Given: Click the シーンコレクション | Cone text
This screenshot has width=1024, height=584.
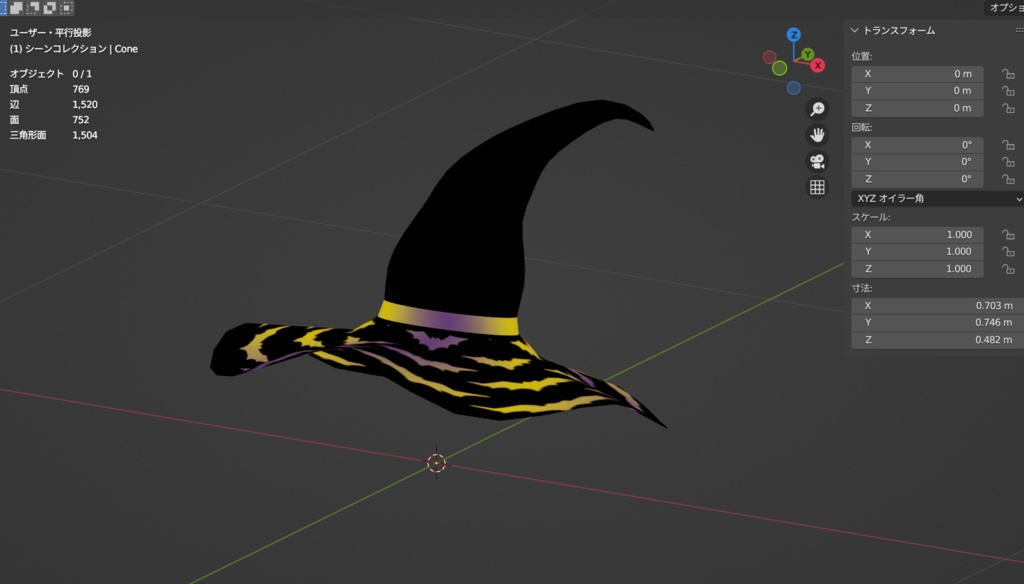Looking at the screenshot, I should pos(81,49).
